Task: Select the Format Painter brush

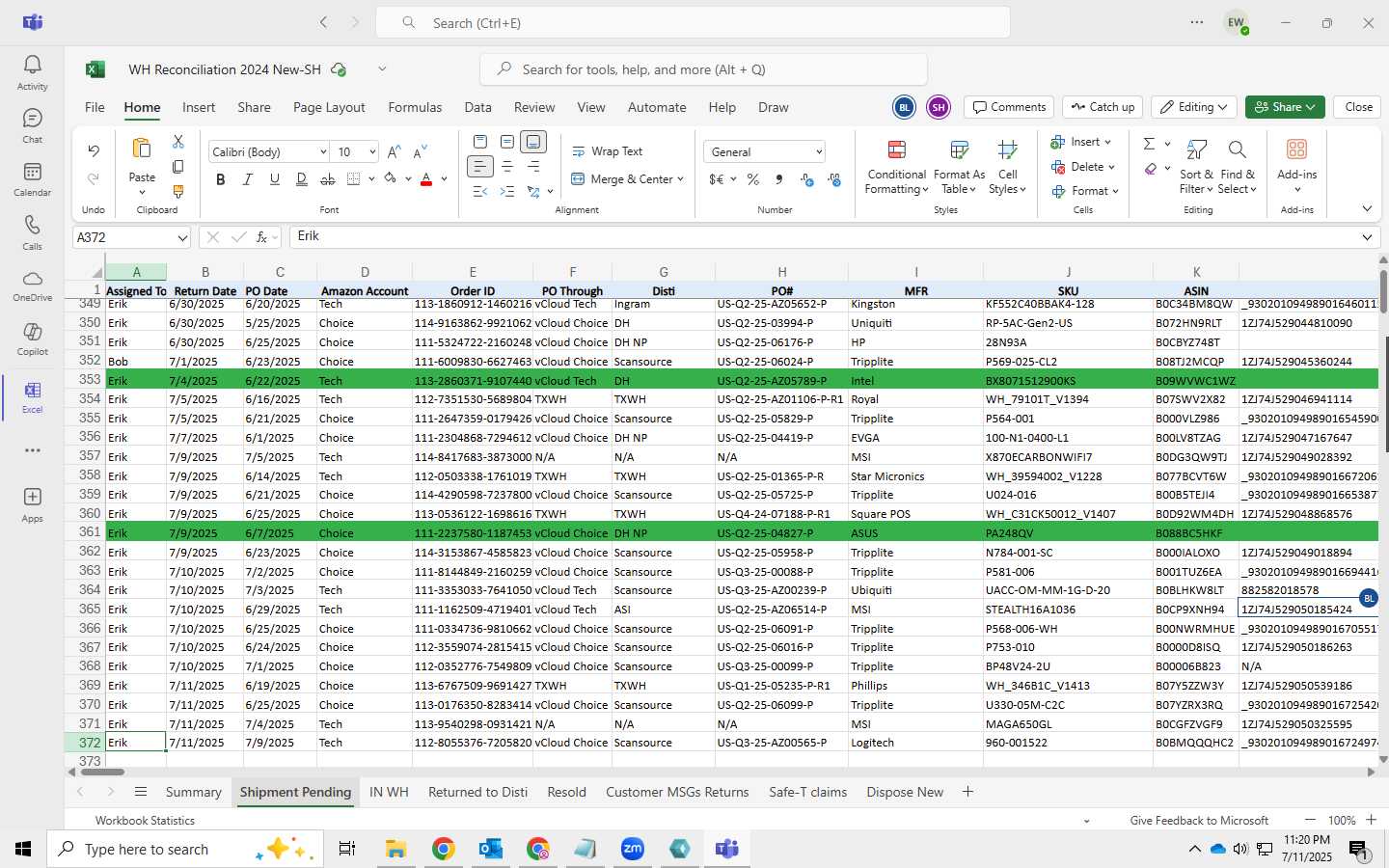Action: pyautogui.click(x=178, y=192)
